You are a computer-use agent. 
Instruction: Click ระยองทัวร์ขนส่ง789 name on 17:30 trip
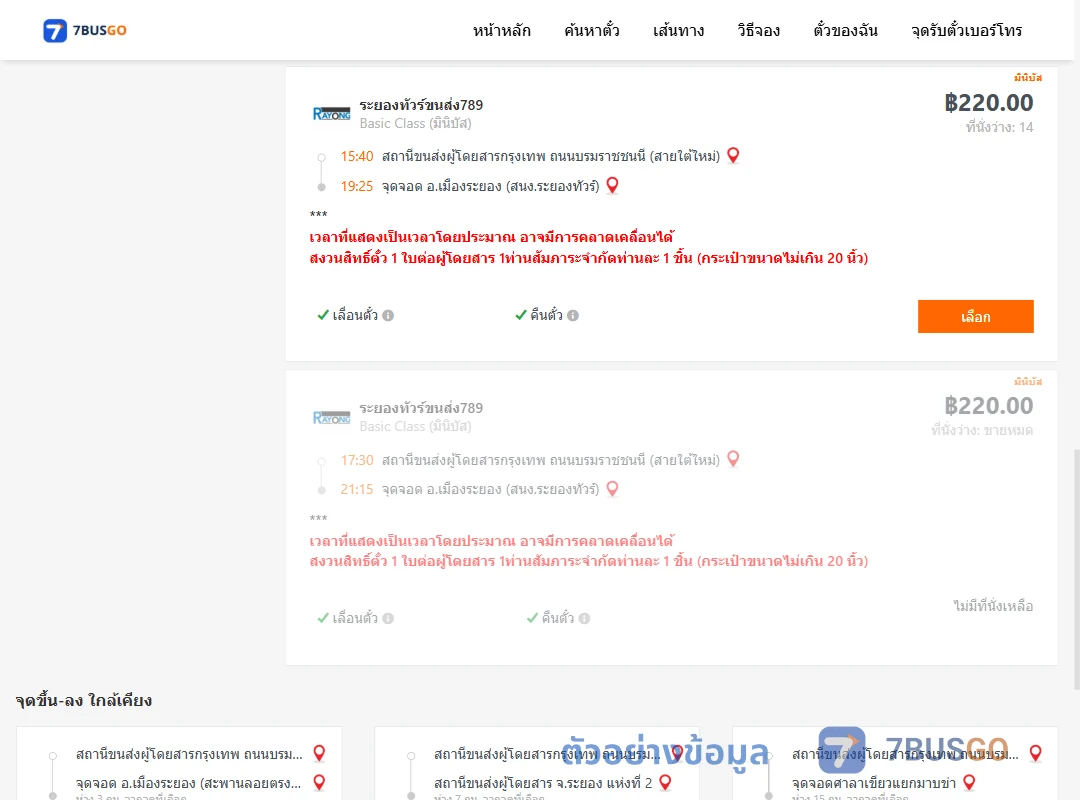(x=421, y=408)
